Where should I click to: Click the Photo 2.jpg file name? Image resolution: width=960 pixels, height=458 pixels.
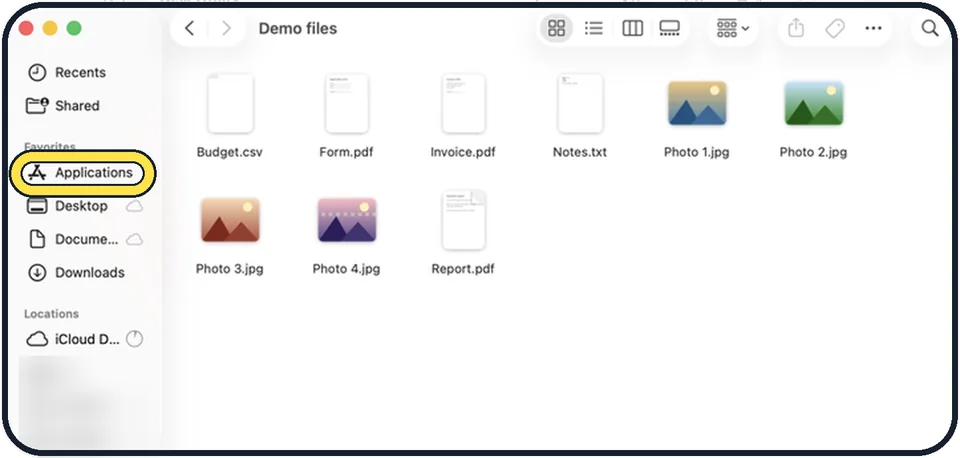point(814,152)
